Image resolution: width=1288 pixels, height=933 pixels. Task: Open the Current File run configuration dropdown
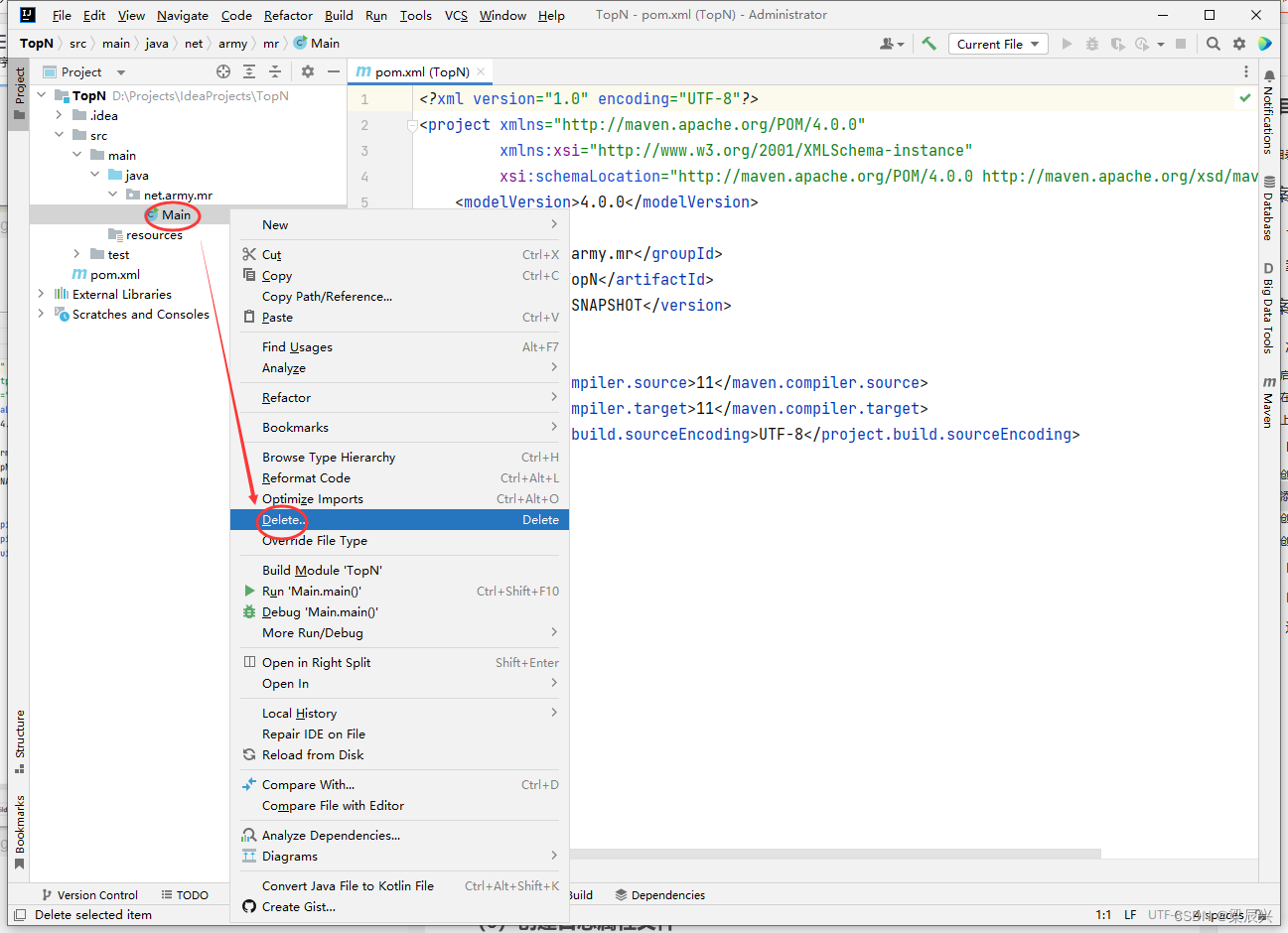point(997,44)
